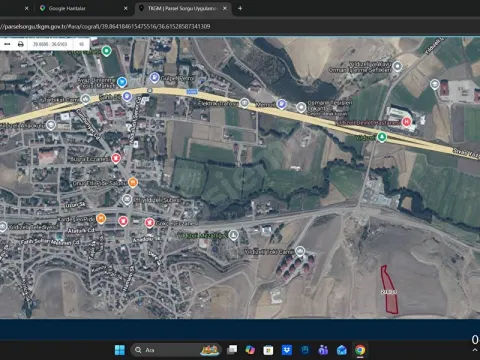Click the Yıldızeli Devlet Hastanesi hospital marker
This screenshot has width=480, height=360.
tap(406, 122)
